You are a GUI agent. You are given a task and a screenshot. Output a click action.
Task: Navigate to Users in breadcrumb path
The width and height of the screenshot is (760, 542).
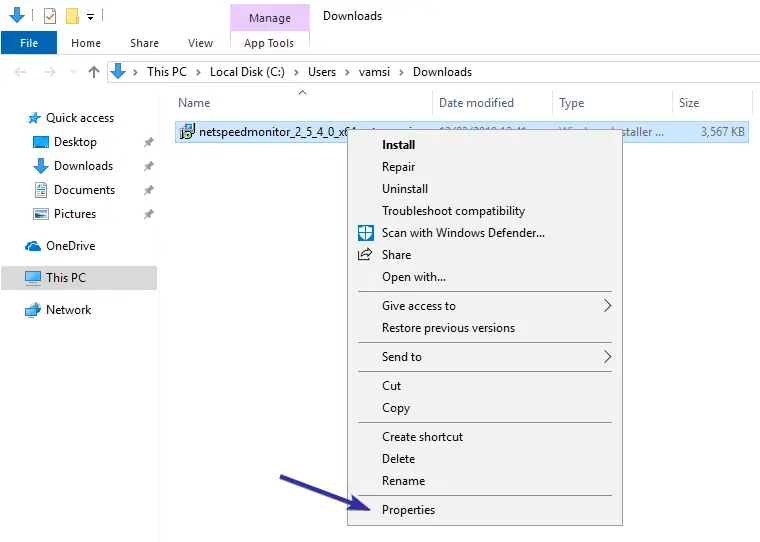click(322, 72)
